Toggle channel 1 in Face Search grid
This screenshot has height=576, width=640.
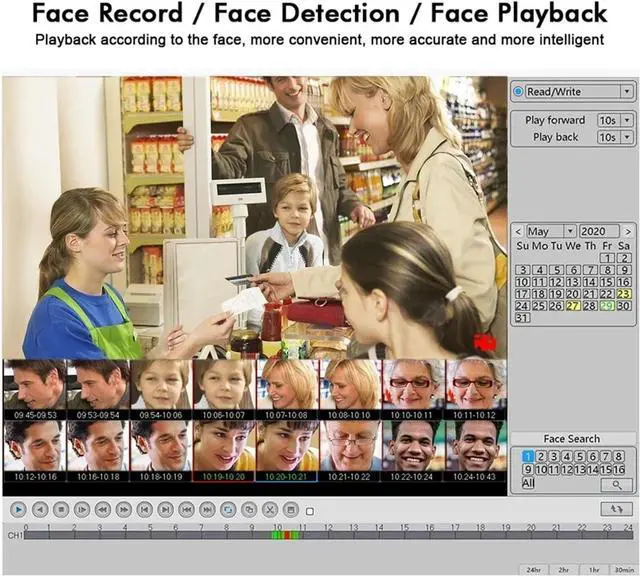(x=527, y=457)
